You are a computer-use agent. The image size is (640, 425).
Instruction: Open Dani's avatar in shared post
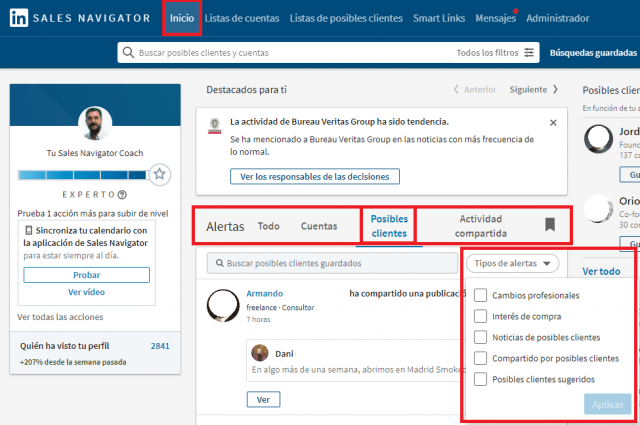(x=260, y=353)
